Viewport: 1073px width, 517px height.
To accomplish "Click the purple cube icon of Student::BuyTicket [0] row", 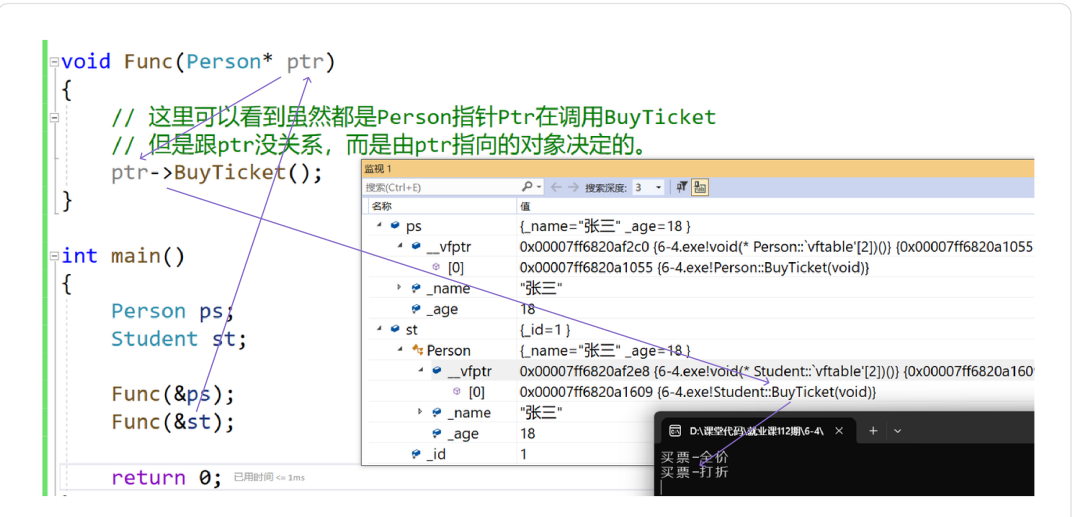I will pos(457,392).
